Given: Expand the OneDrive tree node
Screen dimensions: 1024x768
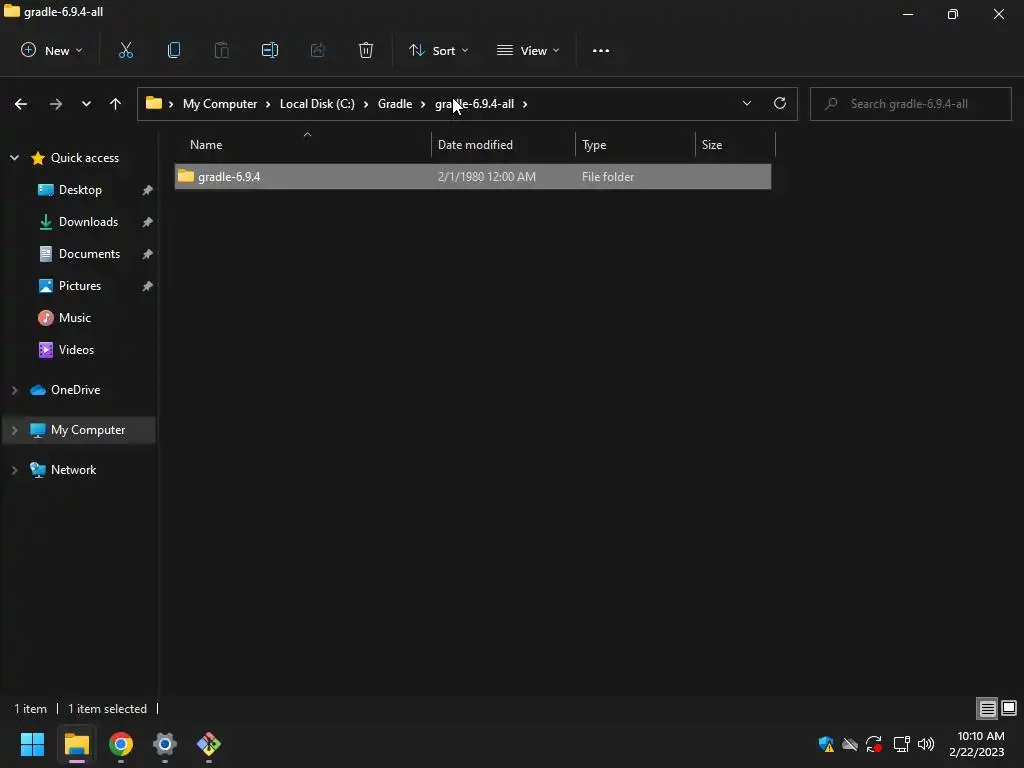Looking at the screenshot, I should pyautogui.click(x=14, y=390).
